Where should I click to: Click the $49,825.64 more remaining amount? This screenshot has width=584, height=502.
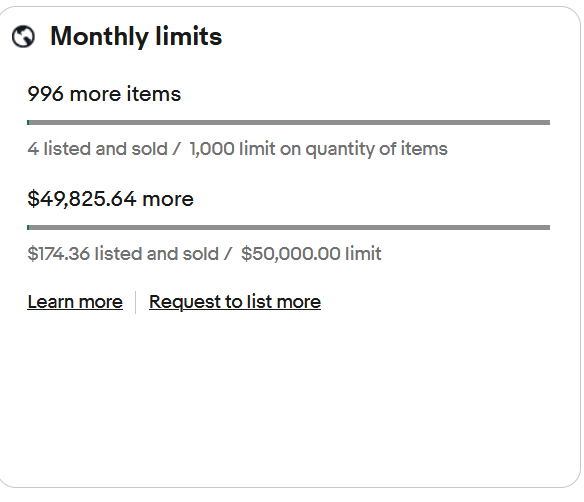pos(110,199)
